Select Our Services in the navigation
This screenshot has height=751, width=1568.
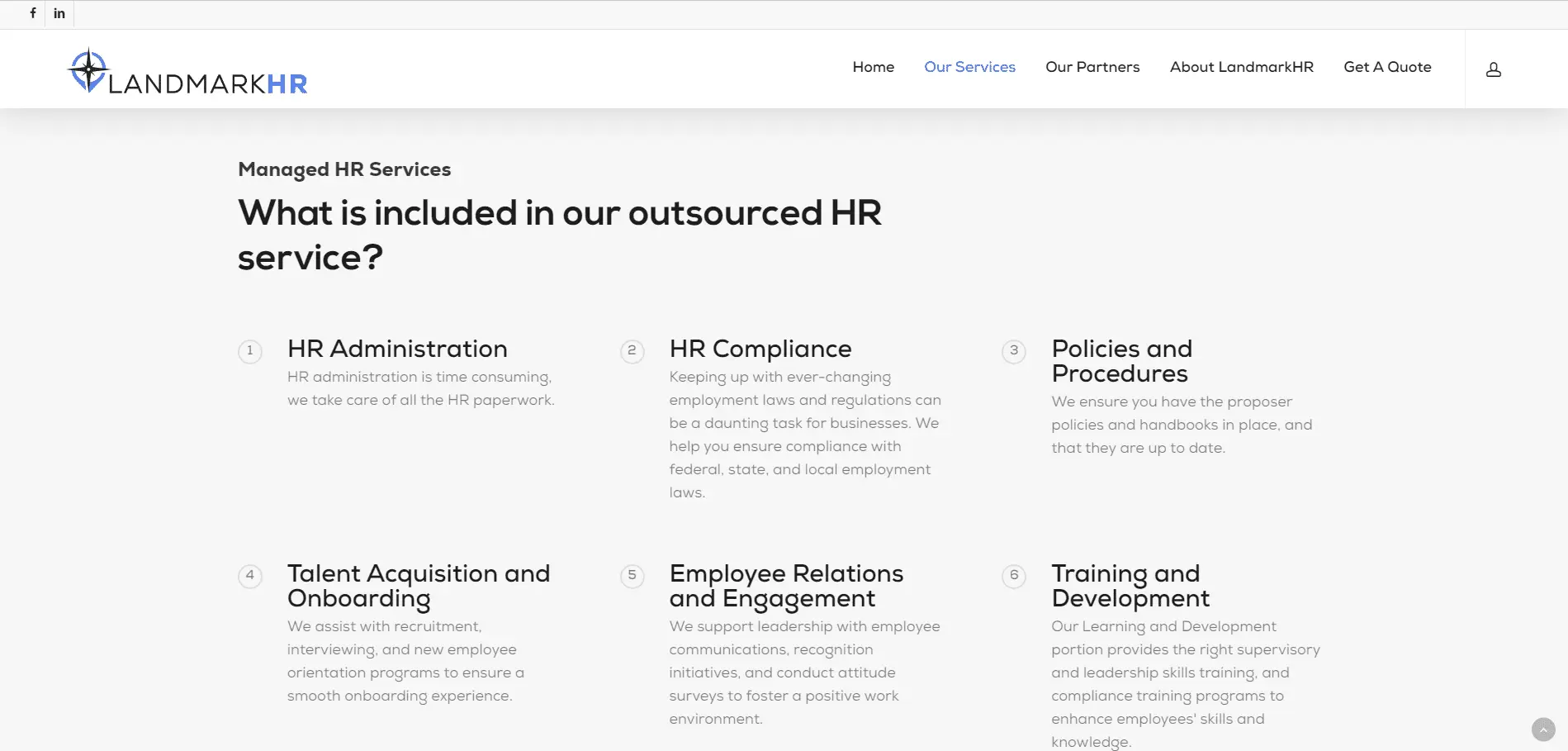point(969,68)
